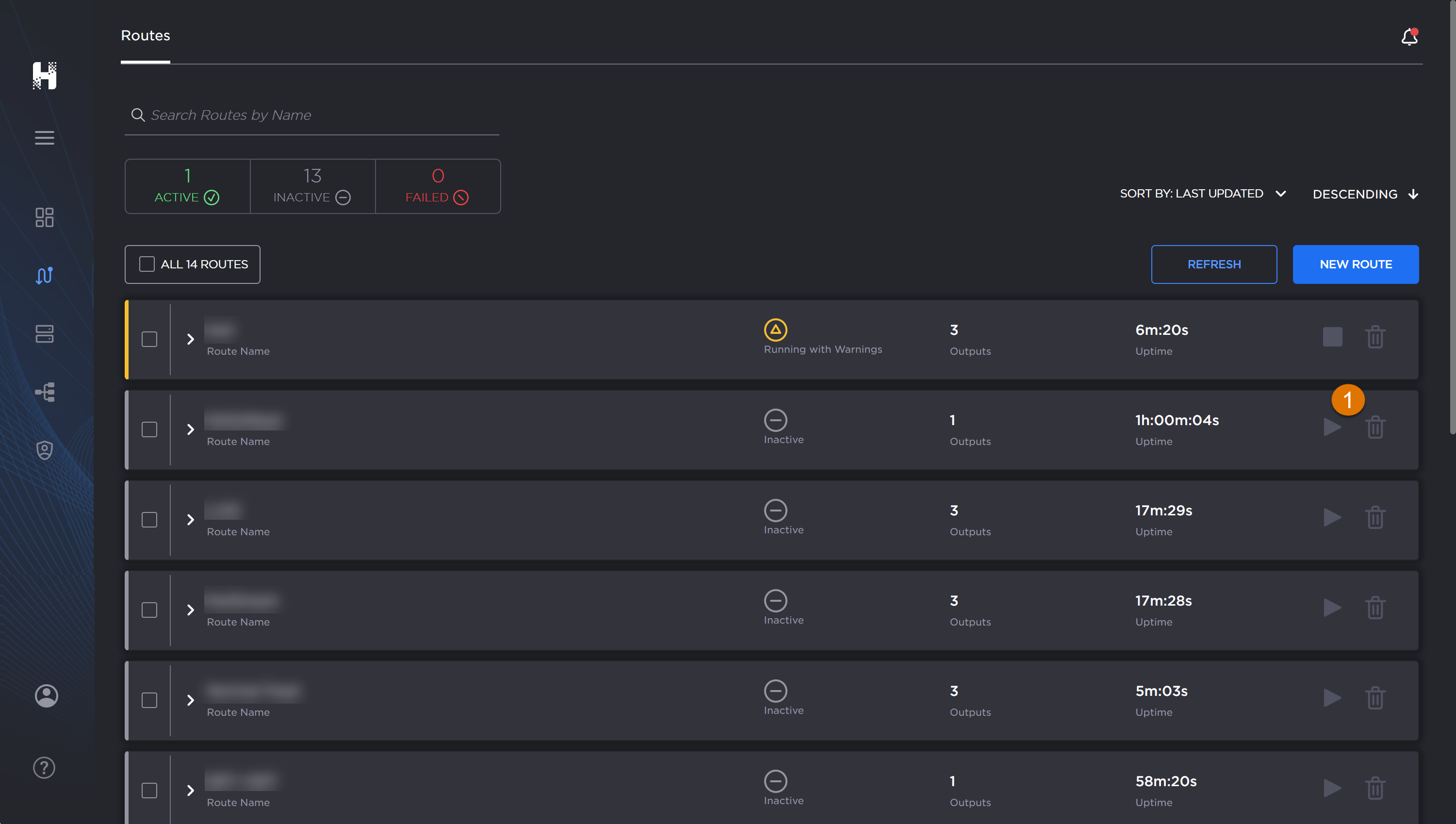Image resolution: width=1456 pixels, height=824 pixels.
Task: Stop the Running with Warnings route
Action: pos(1332,337)
